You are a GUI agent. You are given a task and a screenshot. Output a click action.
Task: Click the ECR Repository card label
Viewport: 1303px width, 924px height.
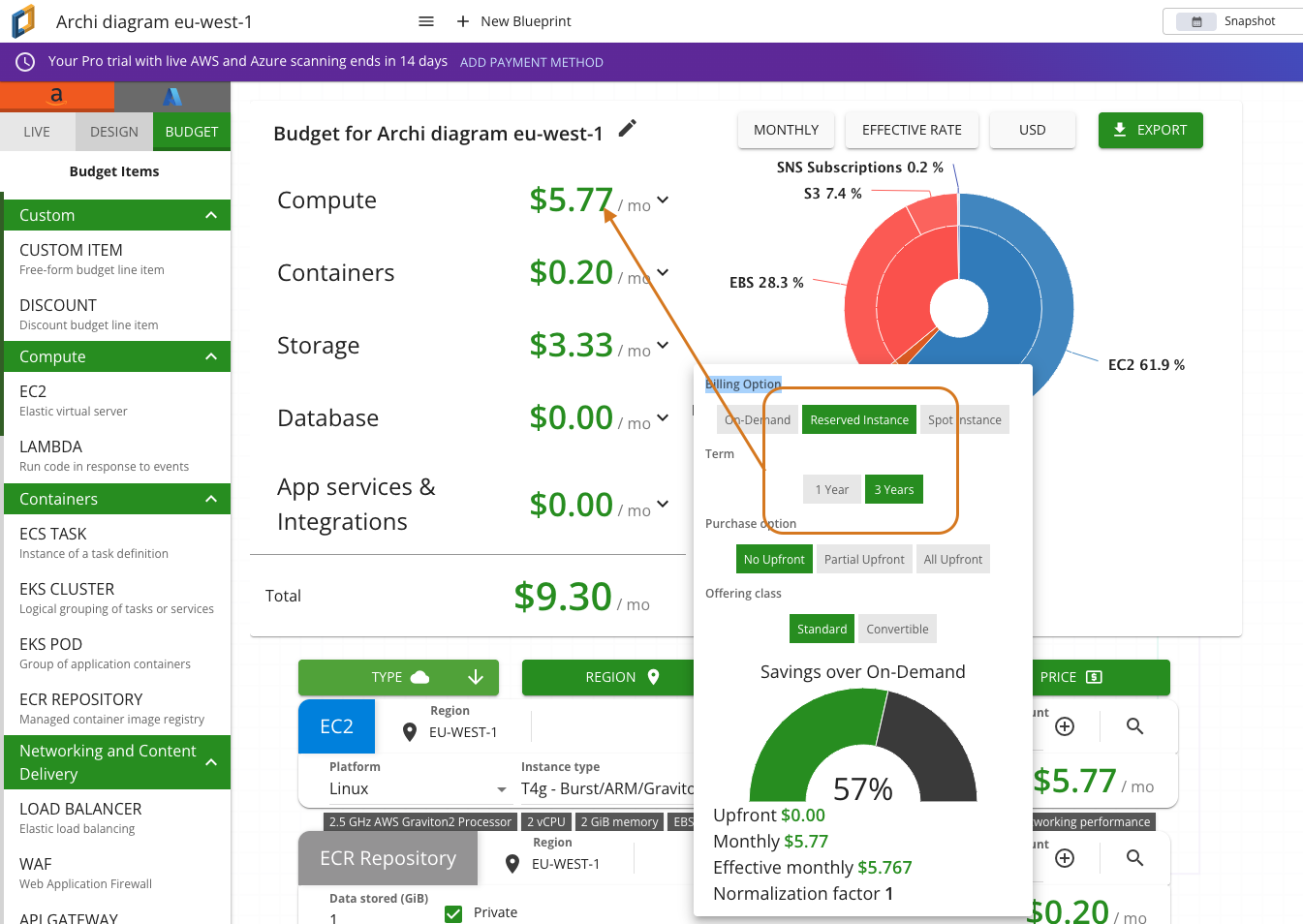click(x=388, y=858)
